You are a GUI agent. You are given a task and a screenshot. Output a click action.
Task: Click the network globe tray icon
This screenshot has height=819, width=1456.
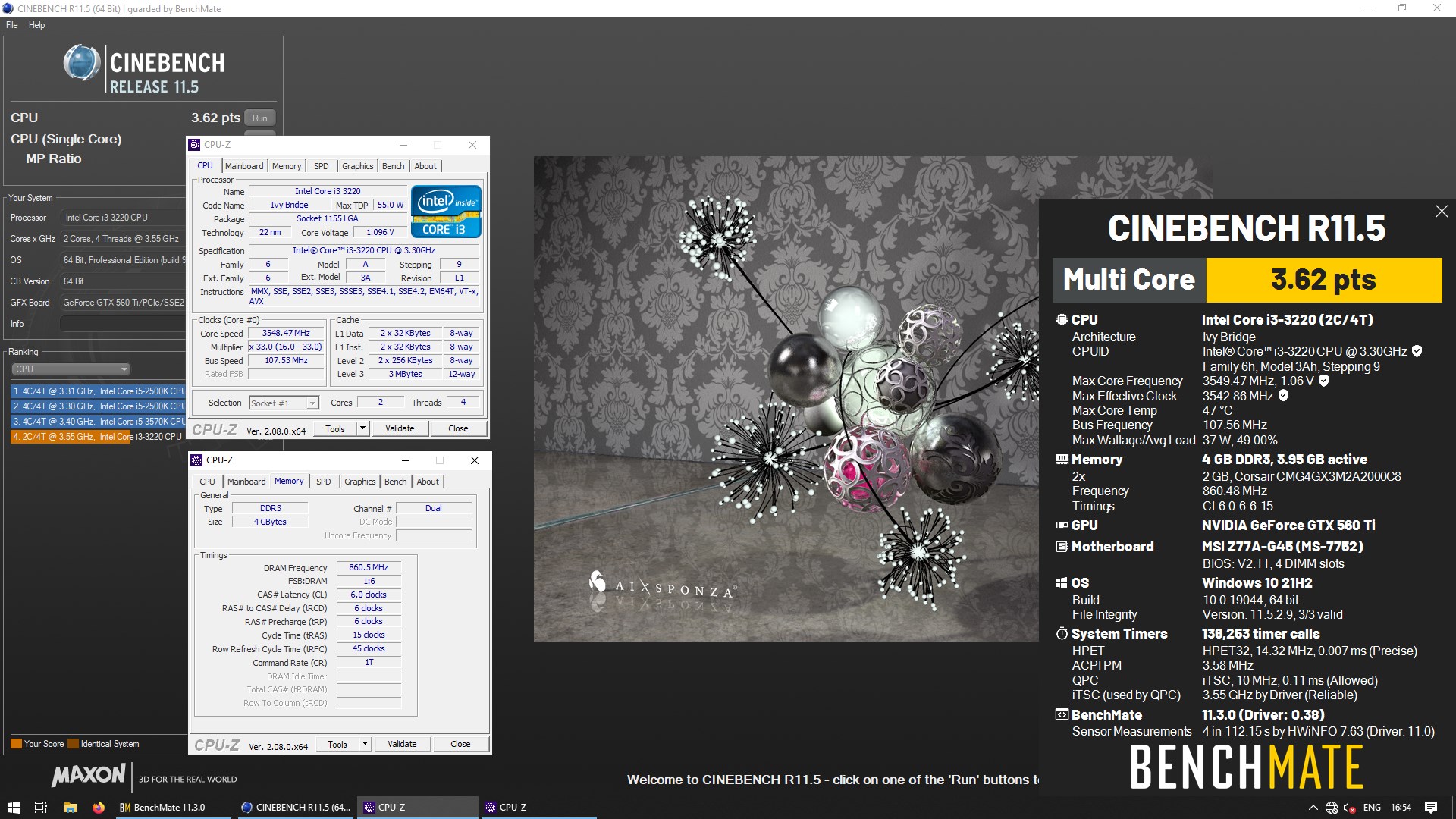point(1331,808)
